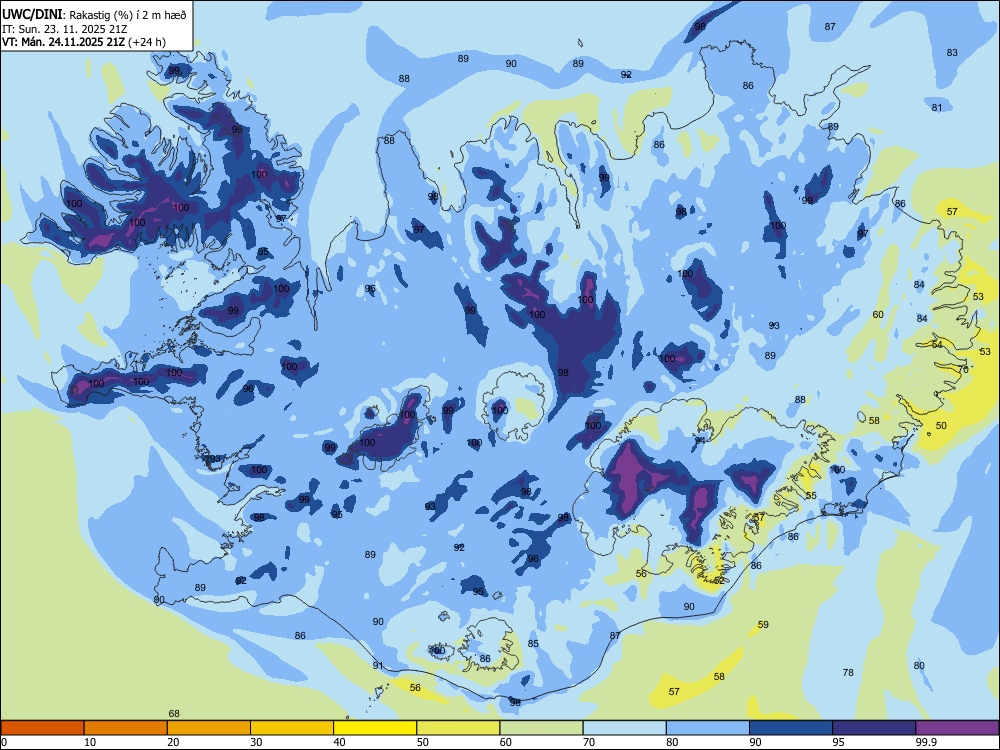The image size is (1000, 750).
Task: Select the "(+24 h)" forecast offset text
Action: coord(147,42)
